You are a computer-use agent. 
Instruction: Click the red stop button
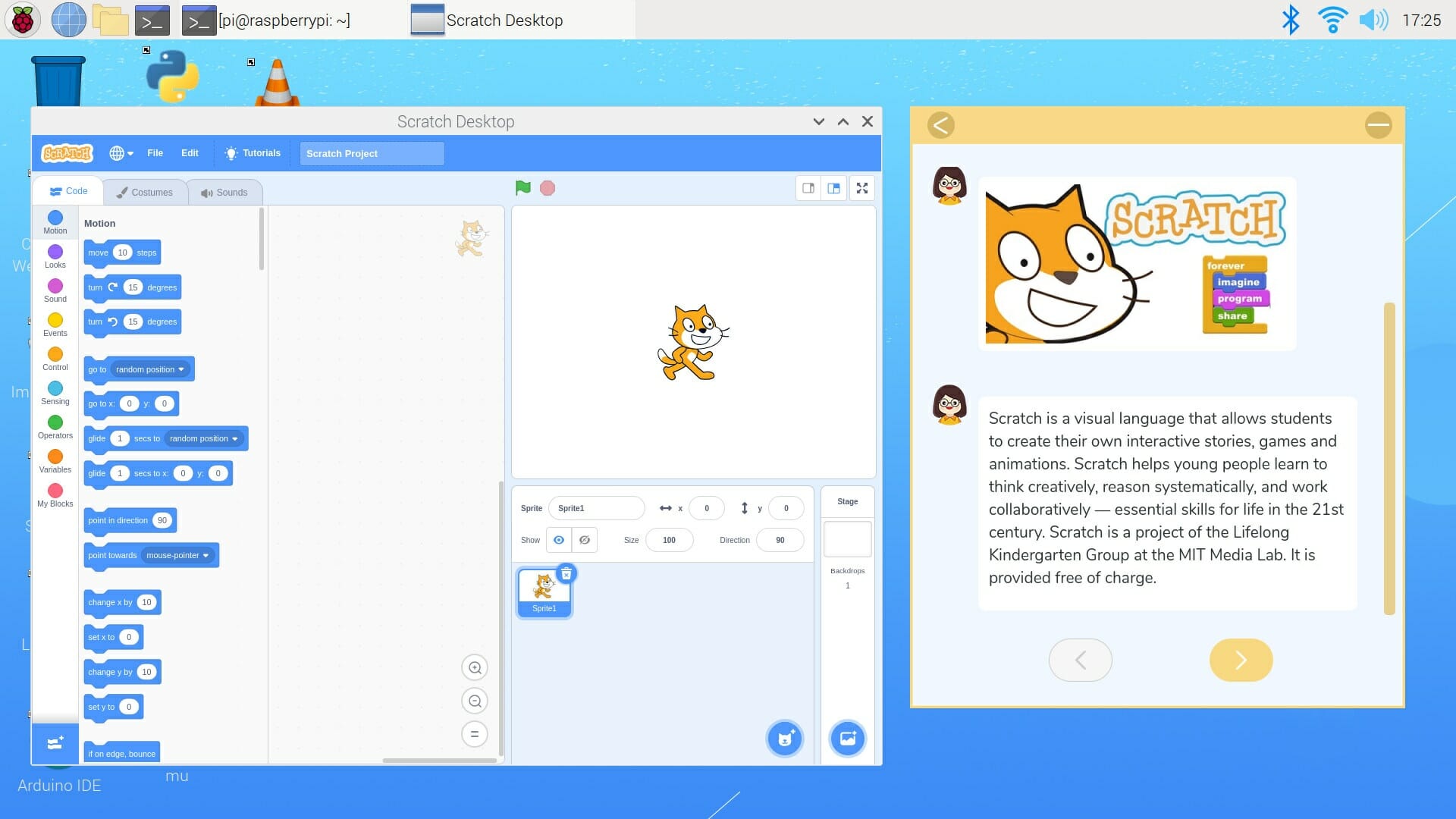coord(548,188)
